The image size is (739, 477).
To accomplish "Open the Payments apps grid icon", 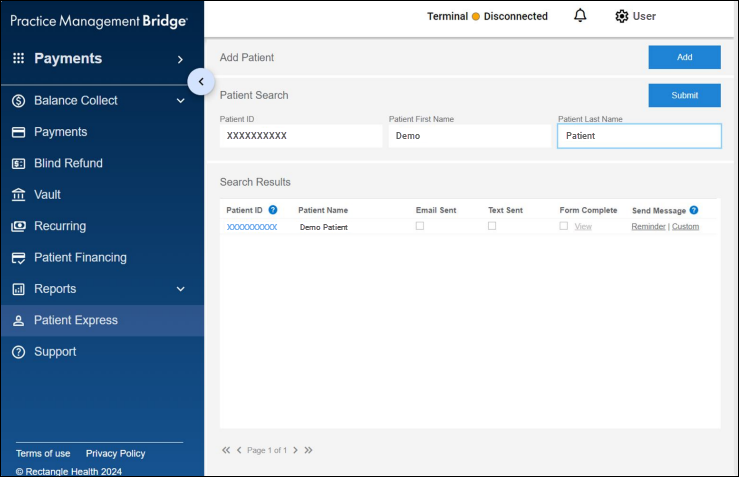I will click(x=18, y=58).
